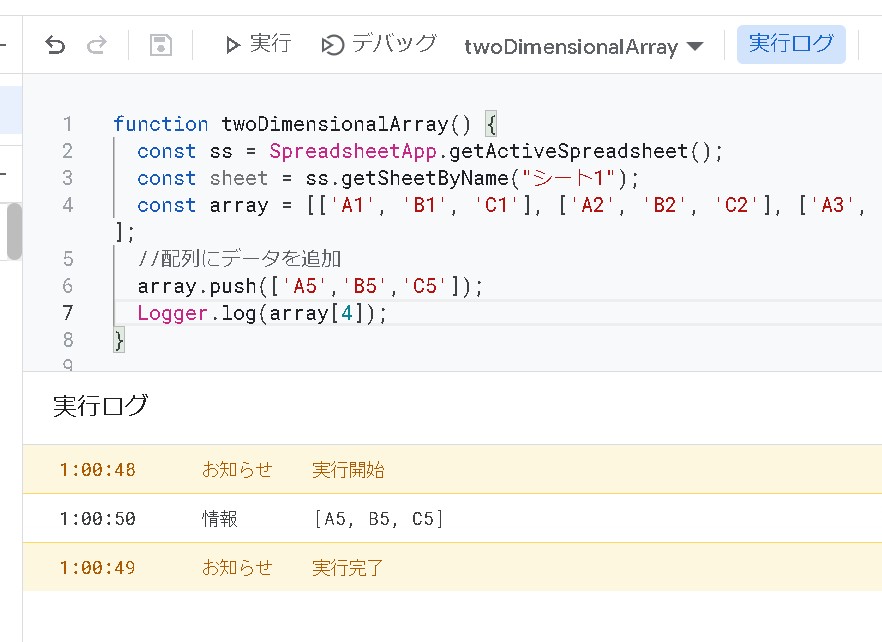Click the redo arrow icon
This screenshot has width=882, height=642.
coord(97,44)
